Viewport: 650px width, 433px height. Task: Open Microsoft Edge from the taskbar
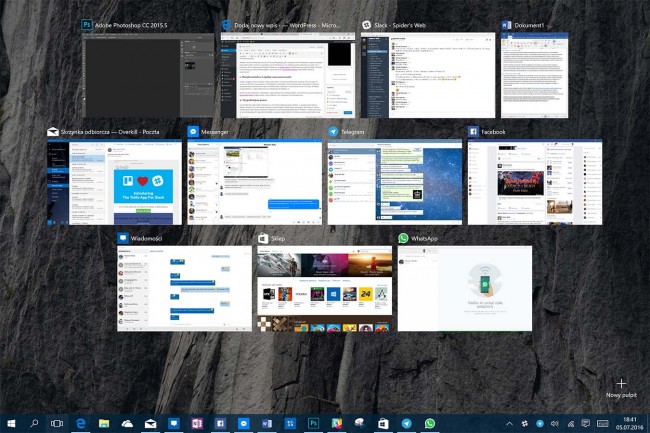click(80, 423)
